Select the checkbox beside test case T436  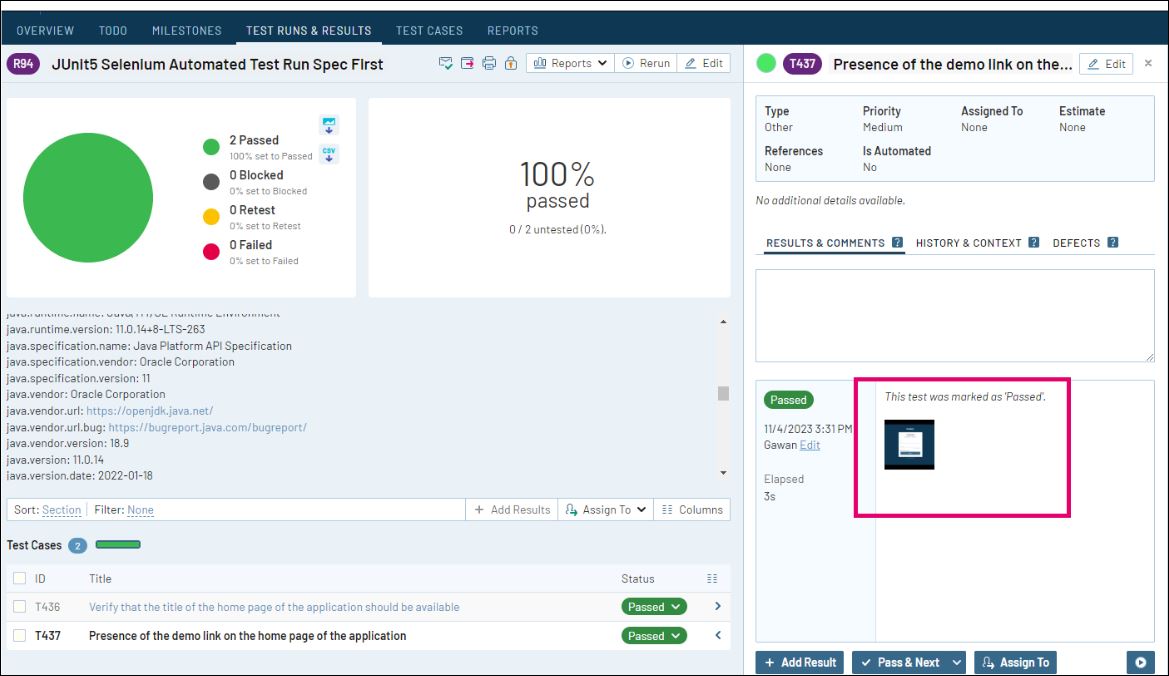[x=18, y=606]
